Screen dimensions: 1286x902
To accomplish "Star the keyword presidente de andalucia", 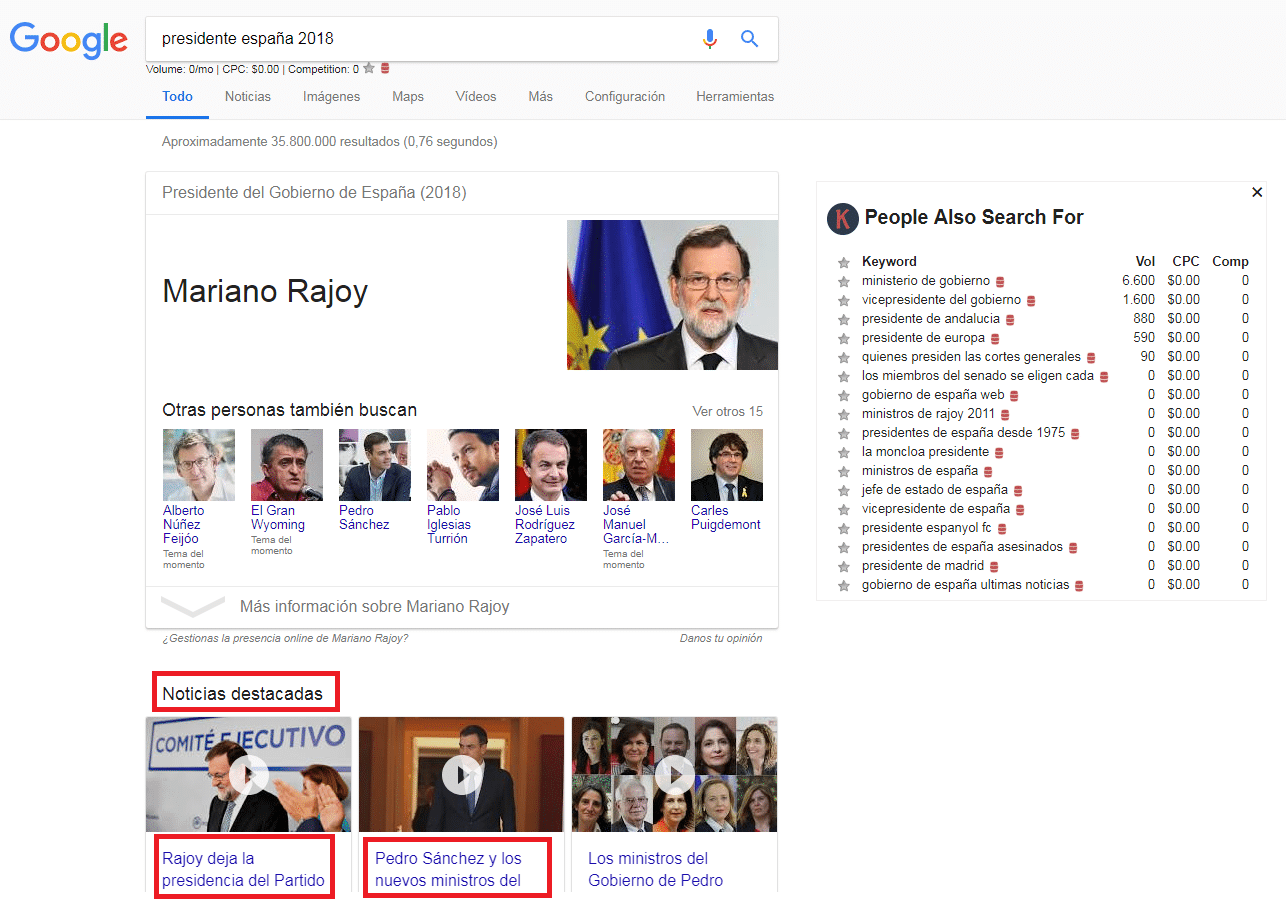I will click(844, 319).
